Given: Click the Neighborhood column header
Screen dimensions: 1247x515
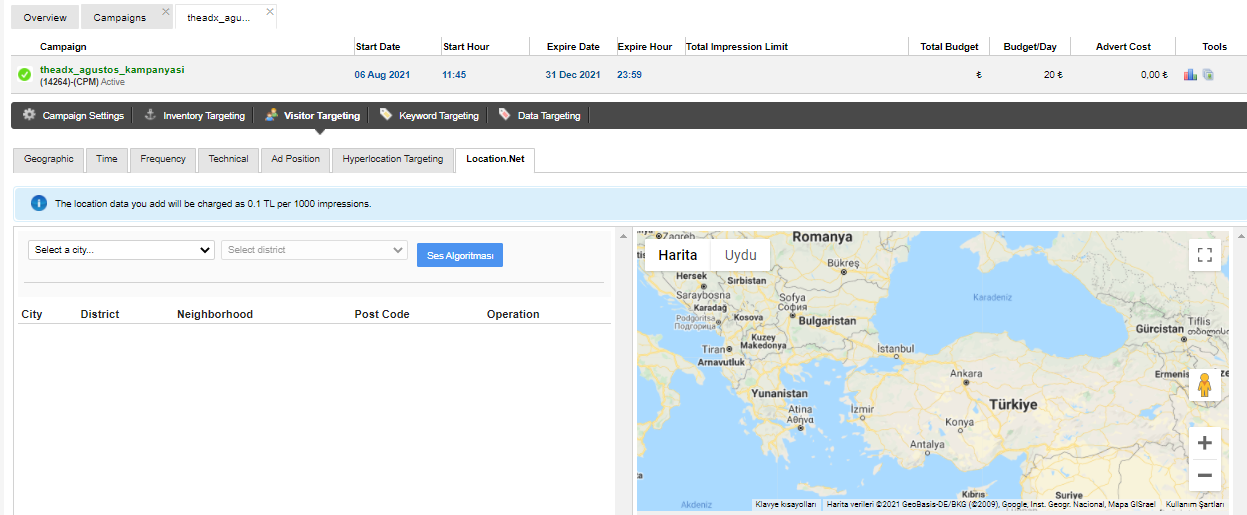Looking at the screenshot, I should pyautogui.click(x=215, y=314).
